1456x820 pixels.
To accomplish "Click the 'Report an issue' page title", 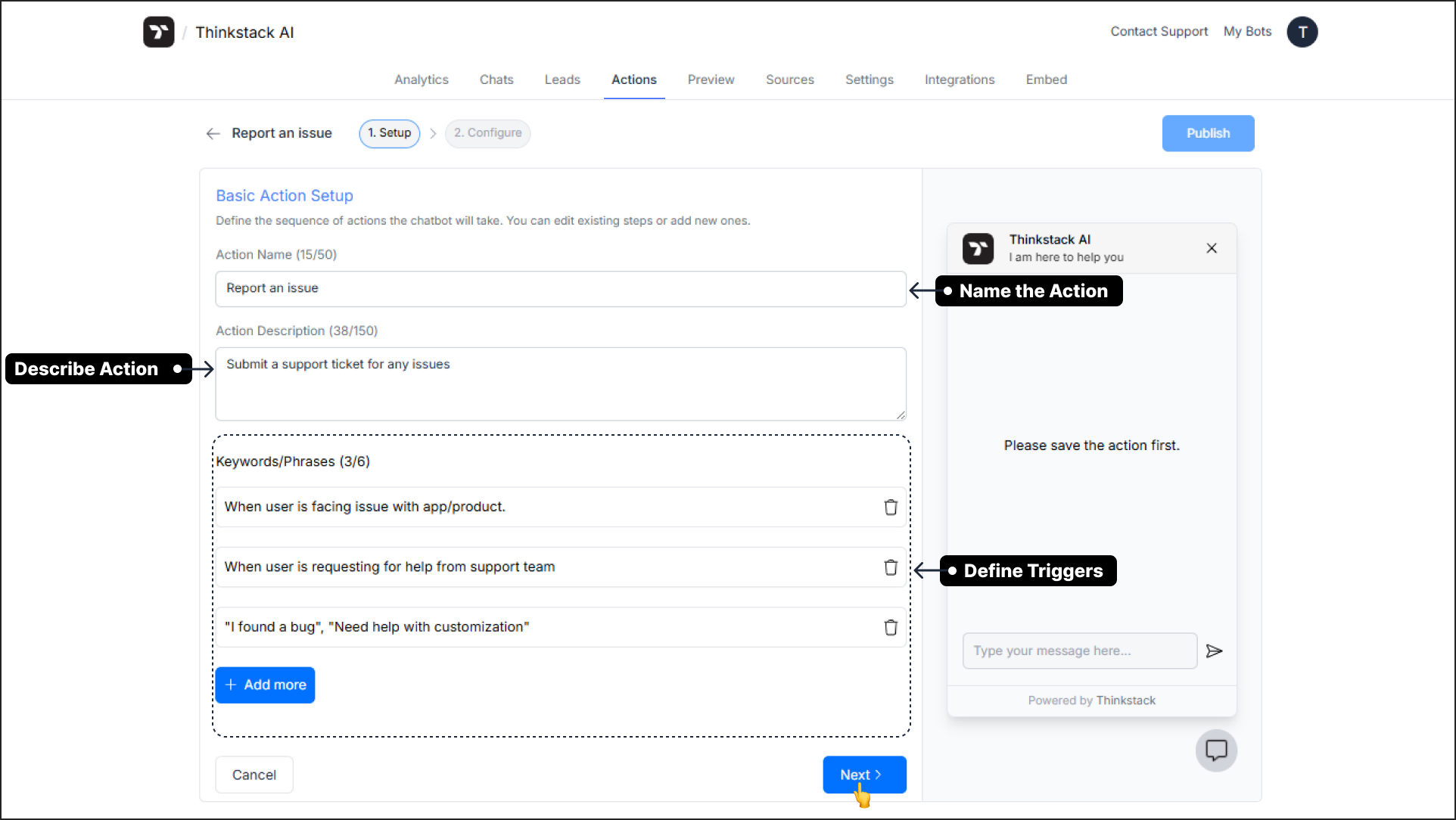I will tap(282, 133).
